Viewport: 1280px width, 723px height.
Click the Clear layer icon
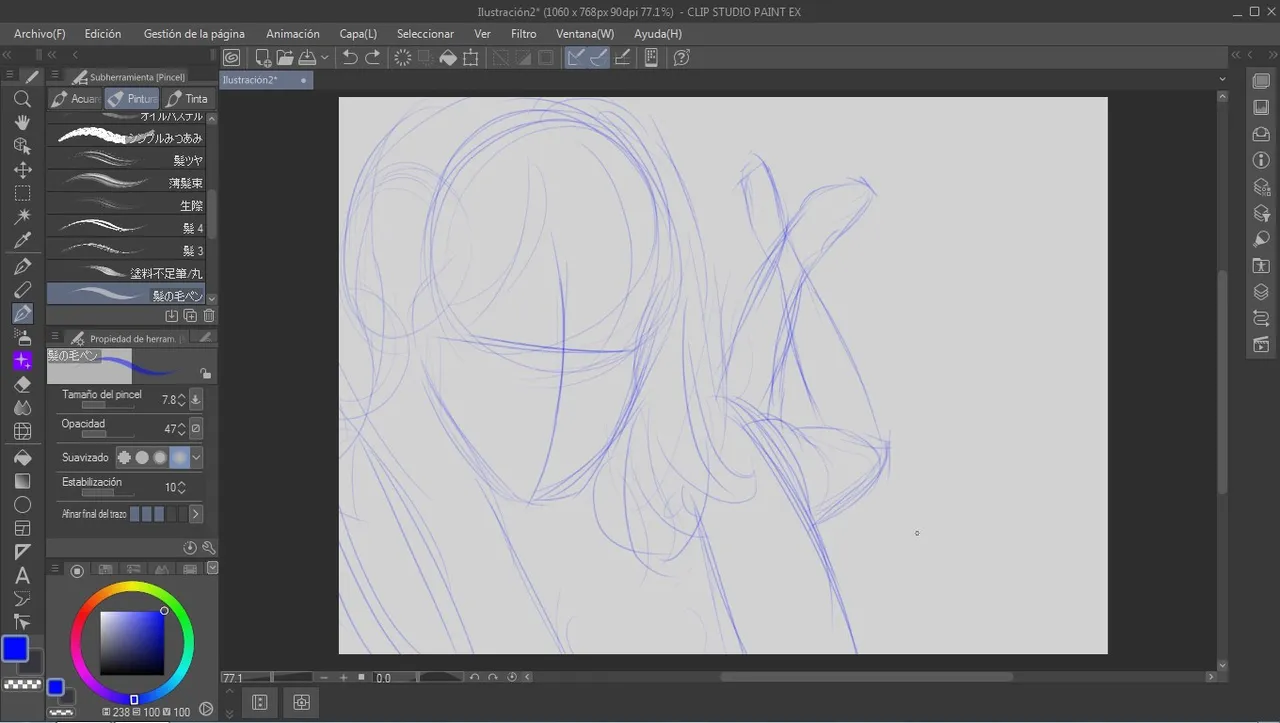(x=403, y=58)
